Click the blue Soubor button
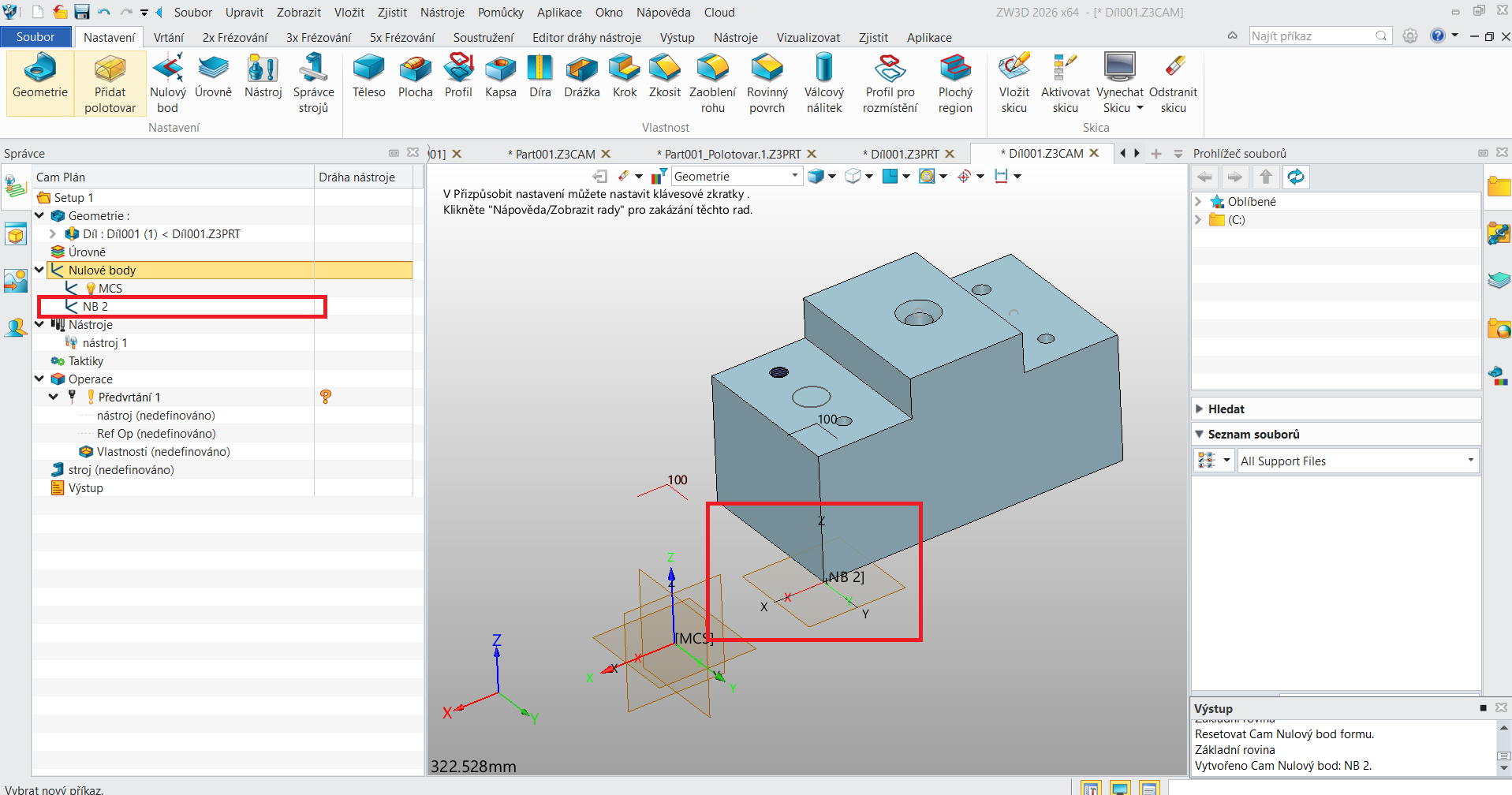This screenshot has height=795, width=1512. pyautogui.click(x=35, y=37)
